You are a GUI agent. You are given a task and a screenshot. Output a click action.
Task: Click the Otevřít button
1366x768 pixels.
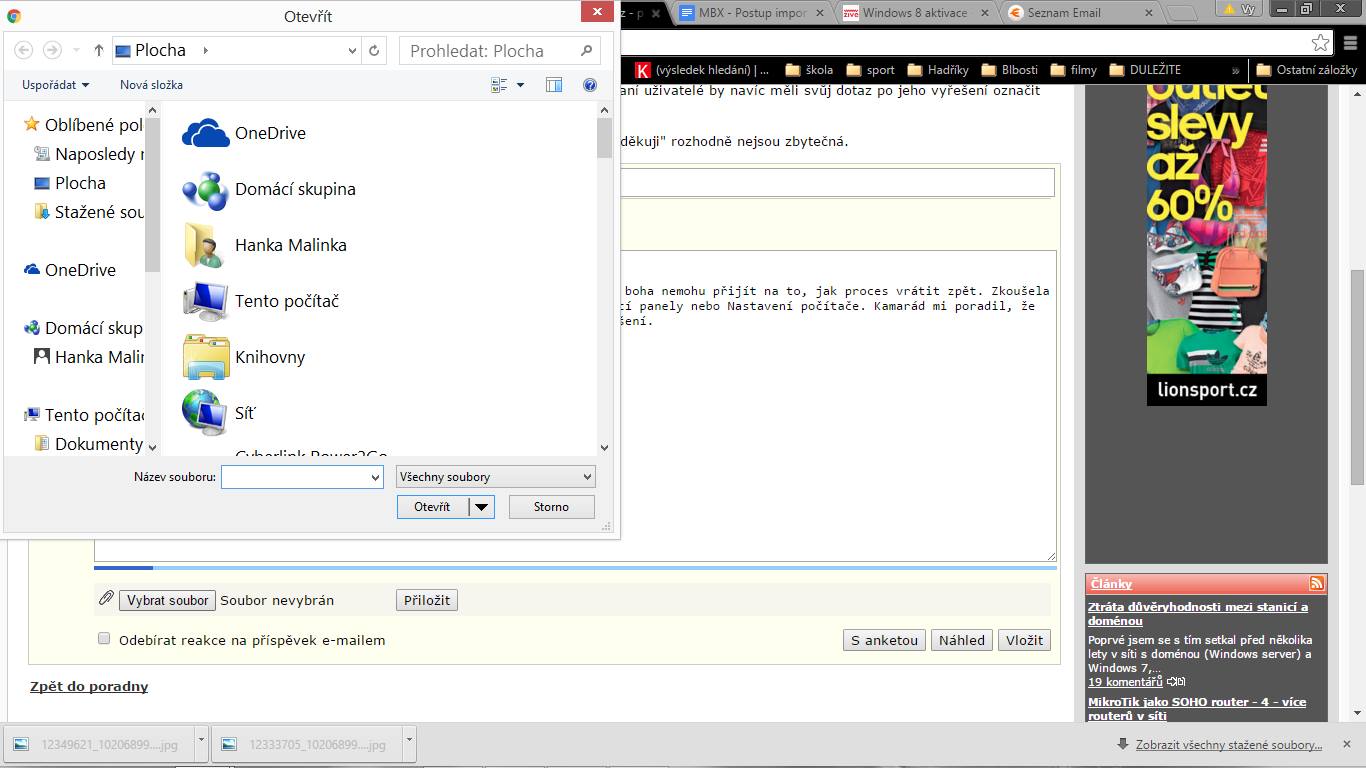[x=433, y=507]
